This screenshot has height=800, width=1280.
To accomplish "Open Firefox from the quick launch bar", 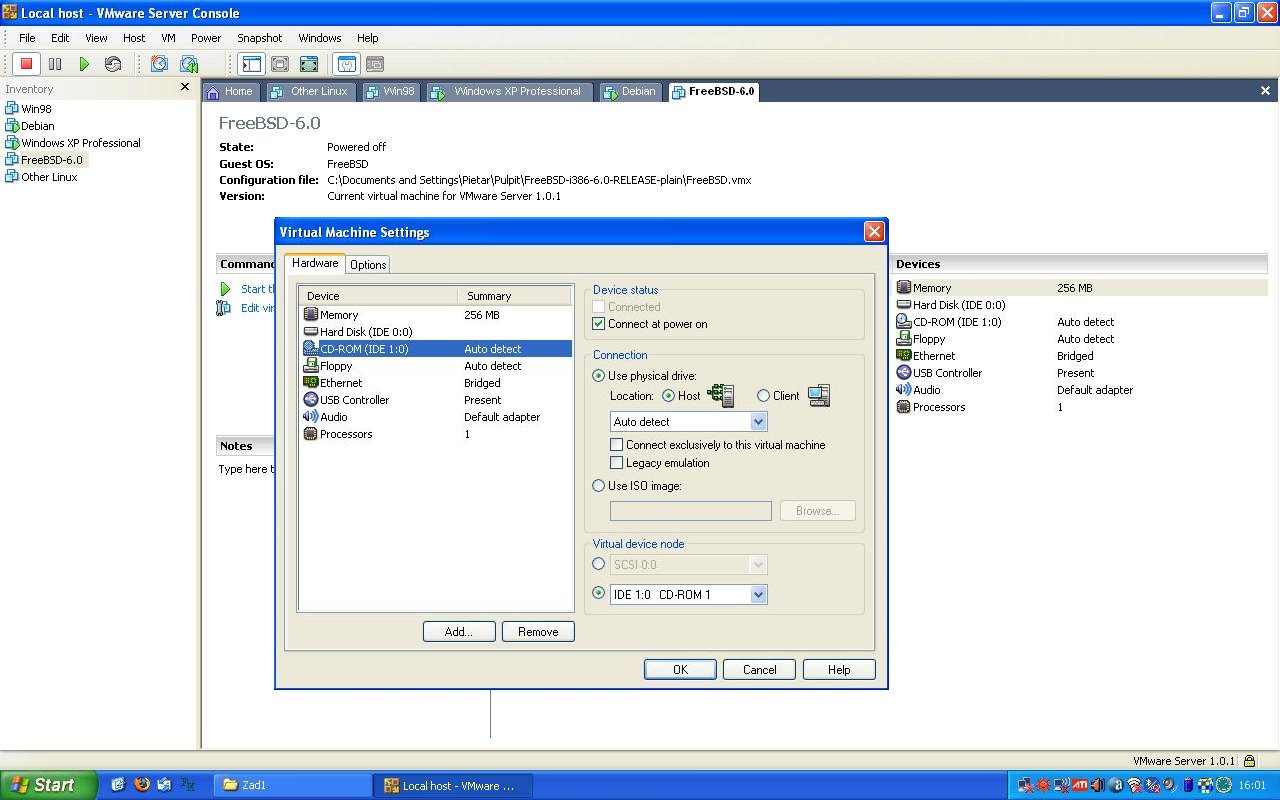I will coord(141,785).
